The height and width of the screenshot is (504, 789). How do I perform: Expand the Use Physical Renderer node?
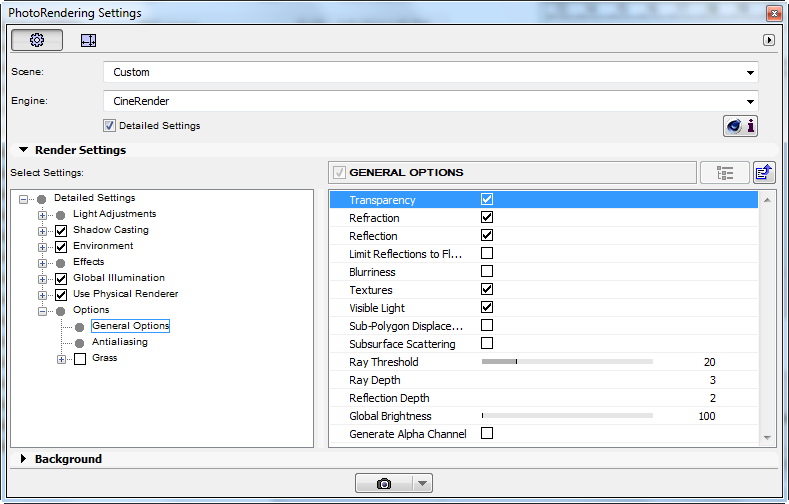[42, 295]
